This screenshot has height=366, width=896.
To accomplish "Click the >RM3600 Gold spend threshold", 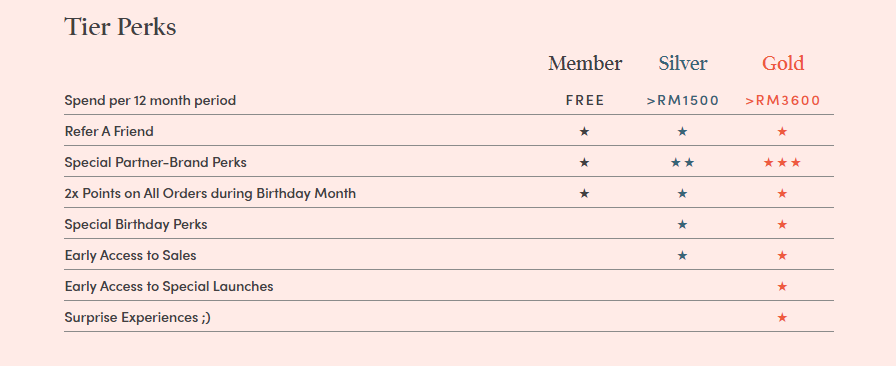I will click(783, 101).
